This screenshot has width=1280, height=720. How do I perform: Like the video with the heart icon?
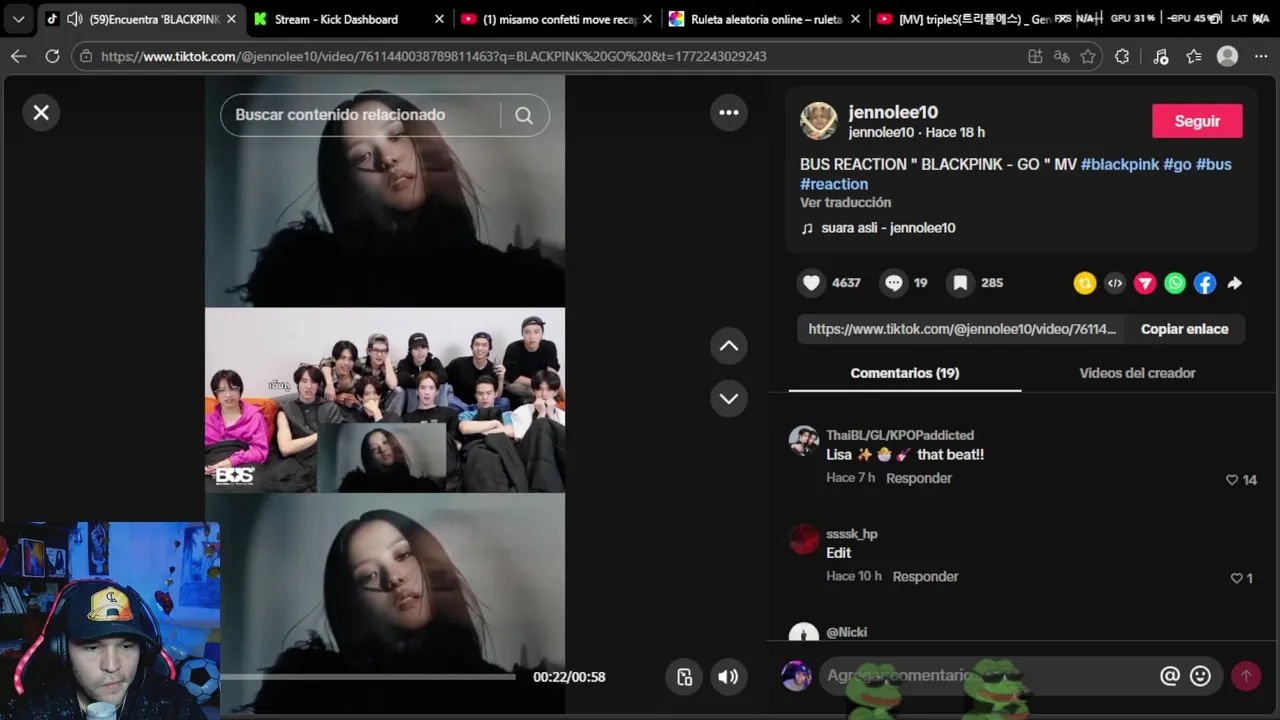[812, 283]
